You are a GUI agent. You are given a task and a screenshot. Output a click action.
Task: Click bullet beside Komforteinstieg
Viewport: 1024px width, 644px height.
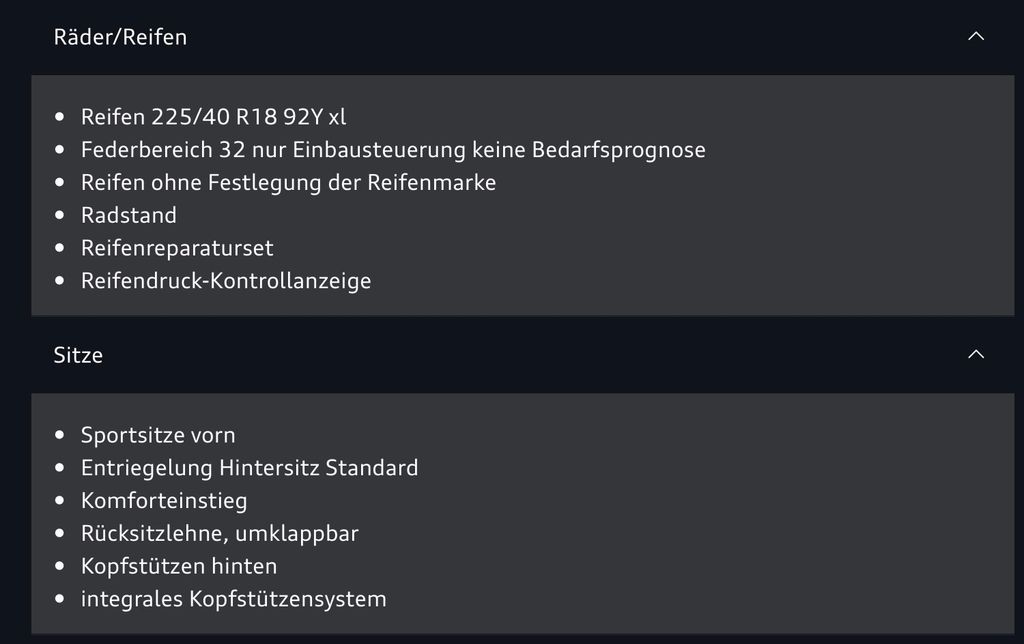(60, 501)
